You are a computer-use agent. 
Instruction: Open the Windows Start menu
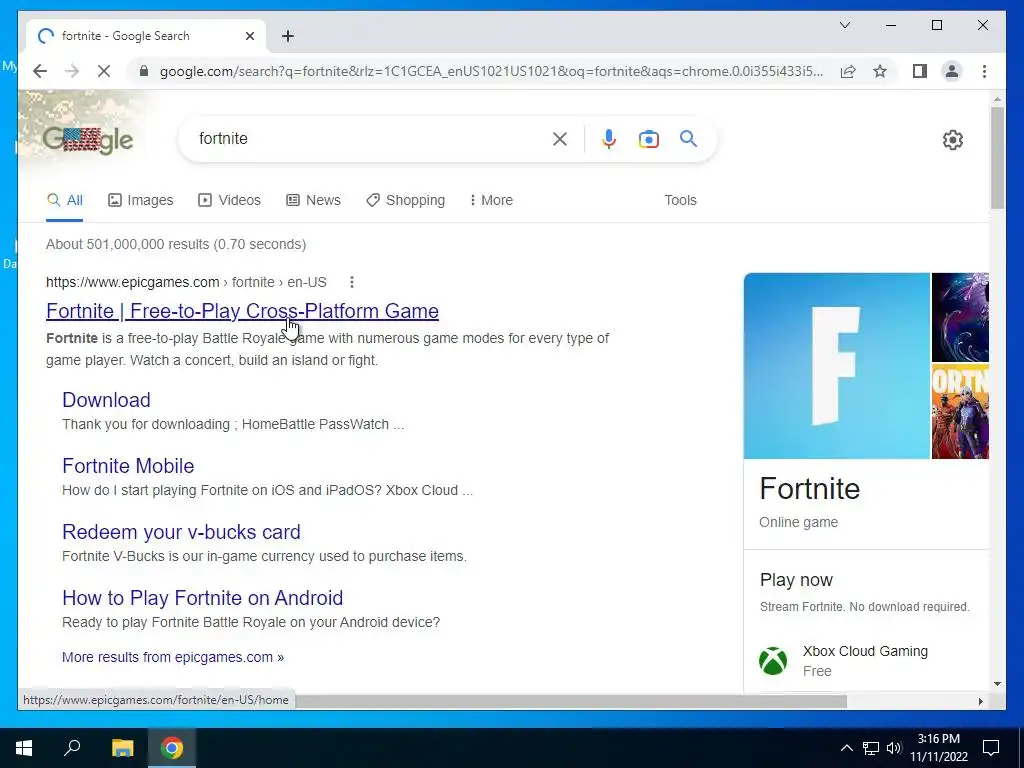point(24,748)
